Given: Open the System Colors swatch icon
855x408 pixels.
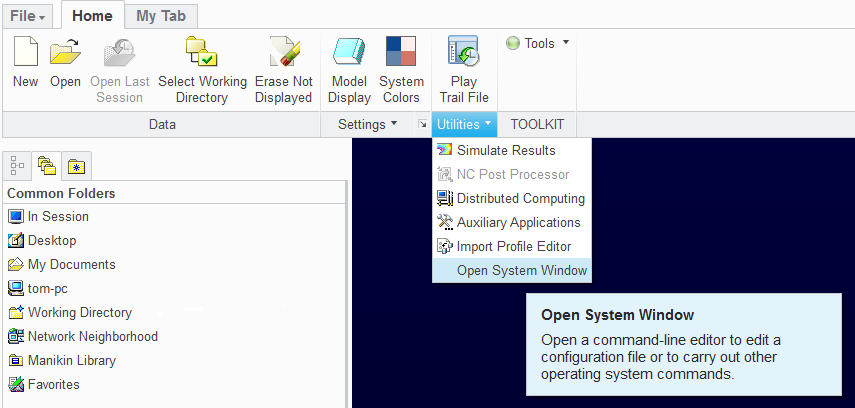Looking at the screenshot, I should (401, 51).
